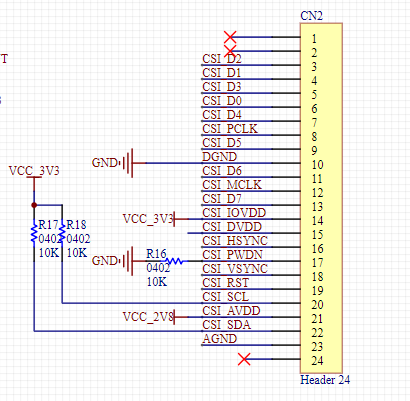Image resolution: width=410 pixels, height=401 pixels.
Task: Select the junction dot above R17
Action: 34,205
